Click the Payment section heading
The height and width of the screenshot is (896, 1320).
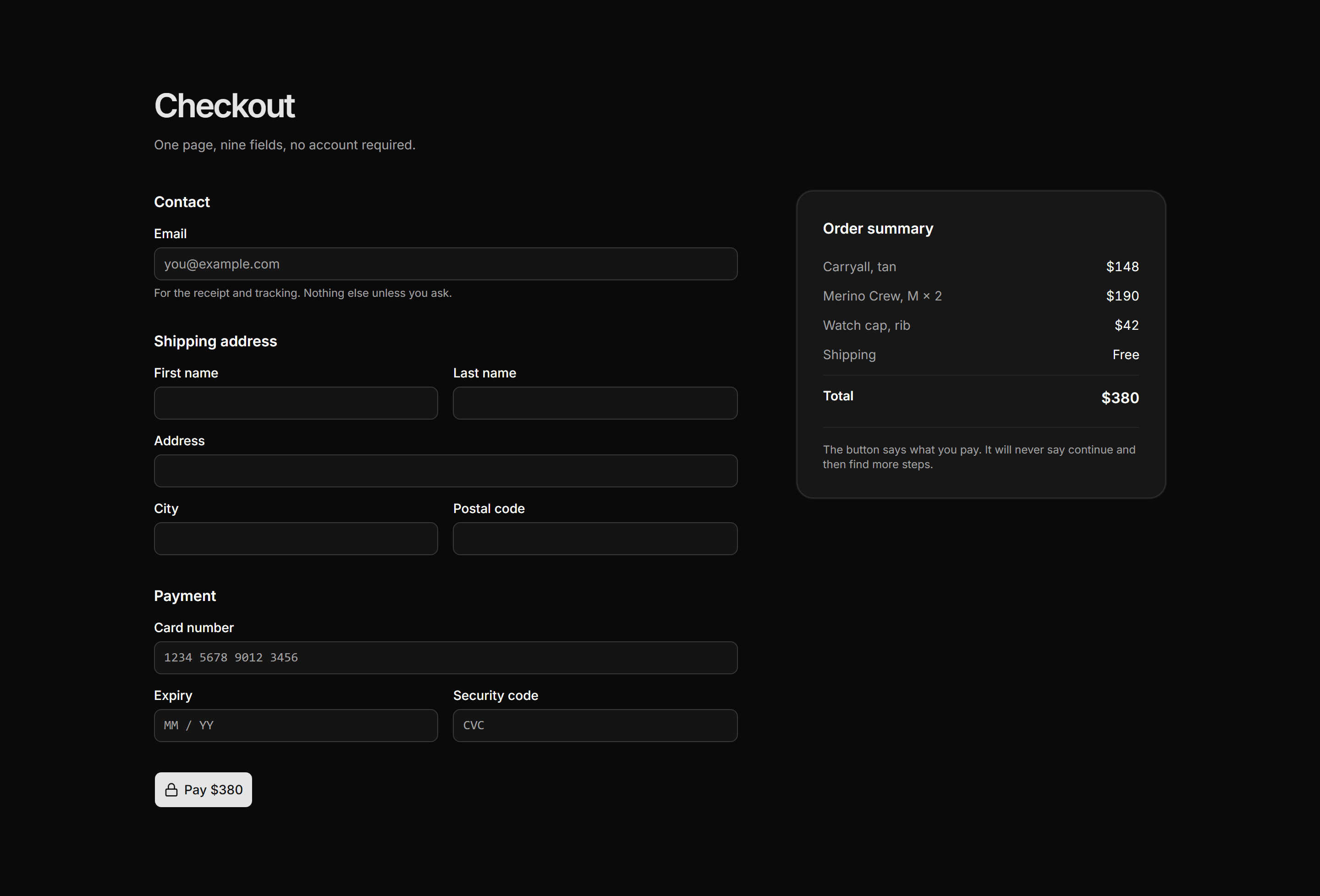pos(185,596)
